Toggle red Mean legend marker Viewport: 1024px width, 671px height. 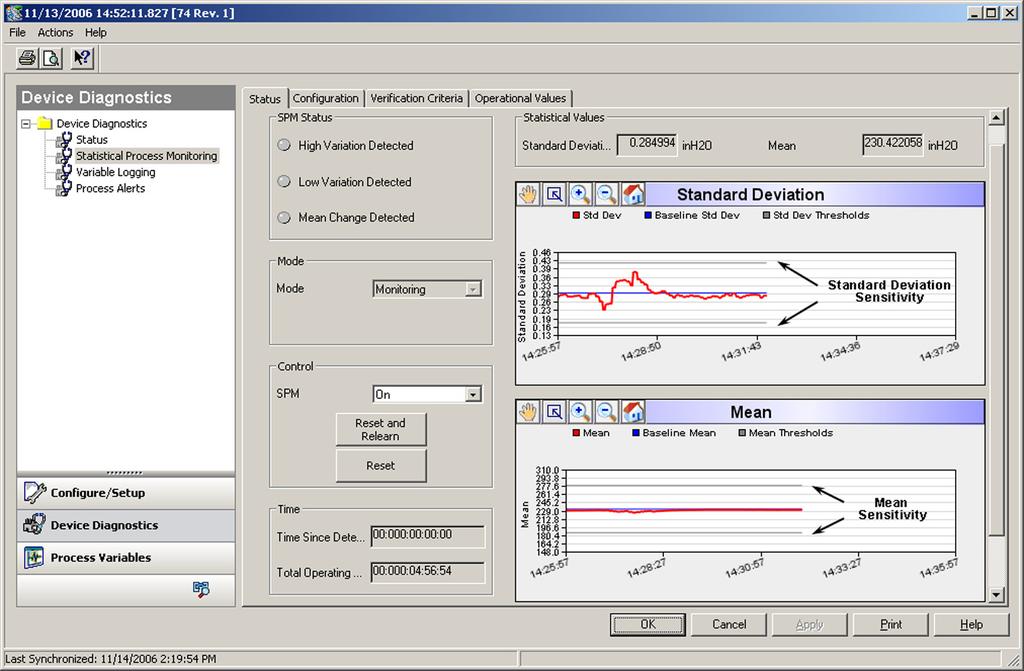(x=576, y=433)
